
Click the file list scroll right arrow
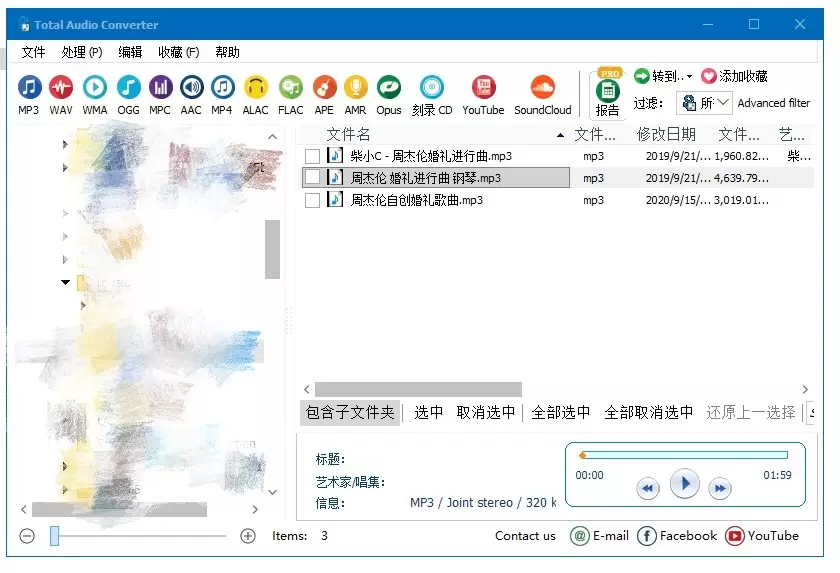[805, 389]
